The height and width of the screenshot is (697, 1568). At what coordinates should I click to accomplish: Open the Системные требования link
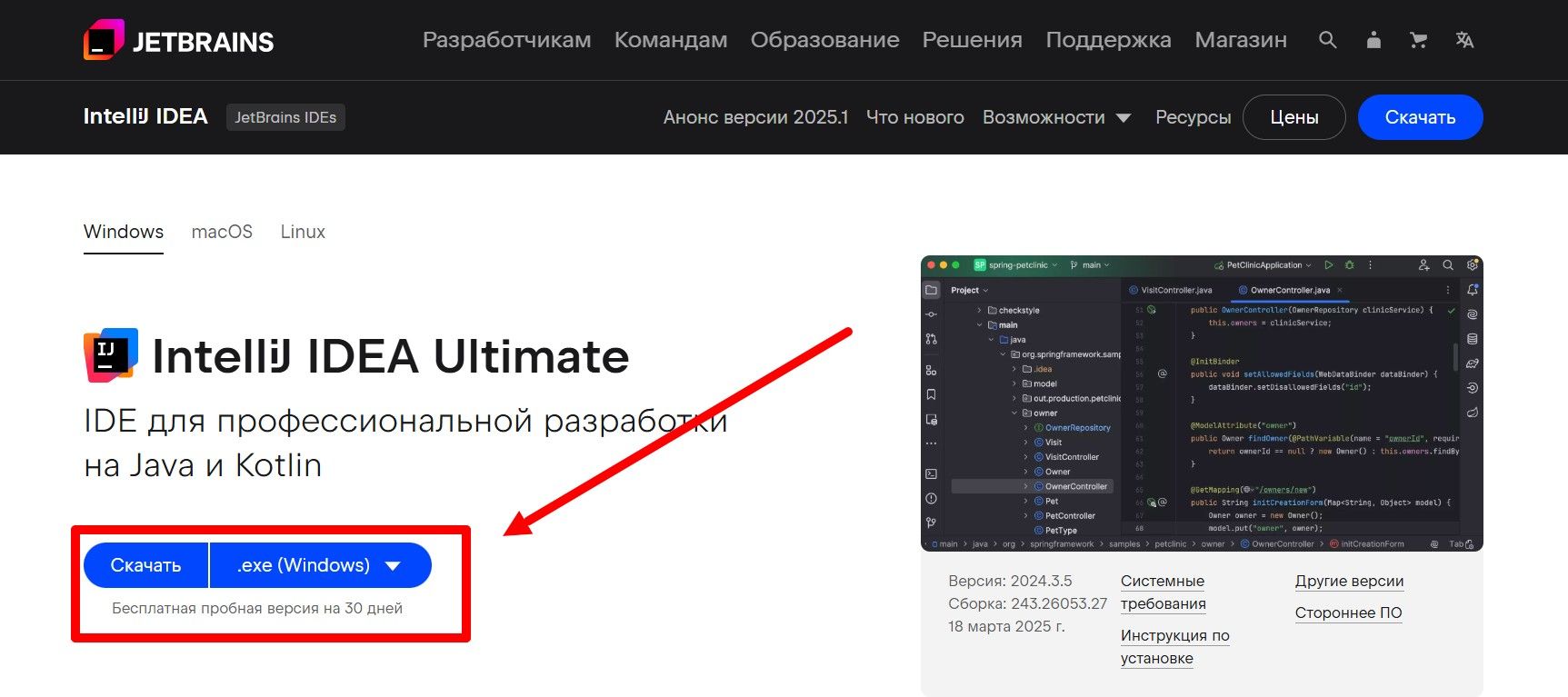click(x=1164, y=592)
